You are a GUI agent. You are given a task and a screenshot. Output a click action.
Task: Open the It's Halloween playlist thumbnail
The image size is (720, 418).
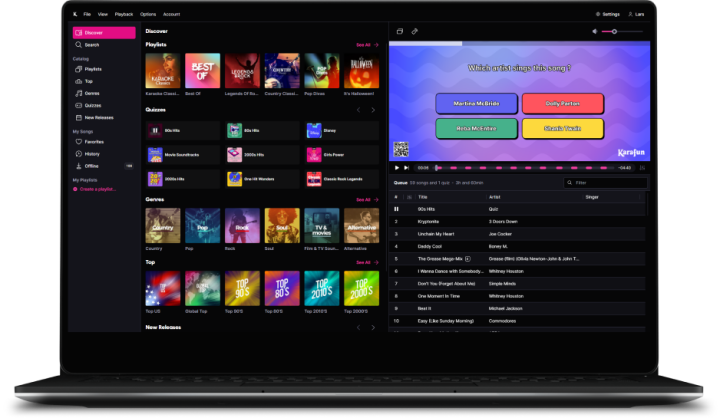[361, 70]
